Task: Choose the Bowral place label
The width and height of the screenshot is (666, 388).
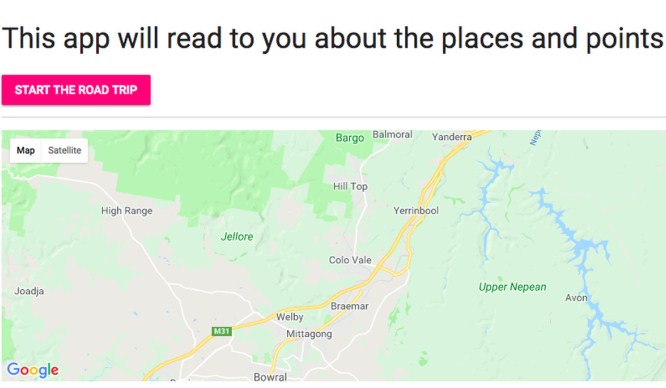Action: point(270,377)
